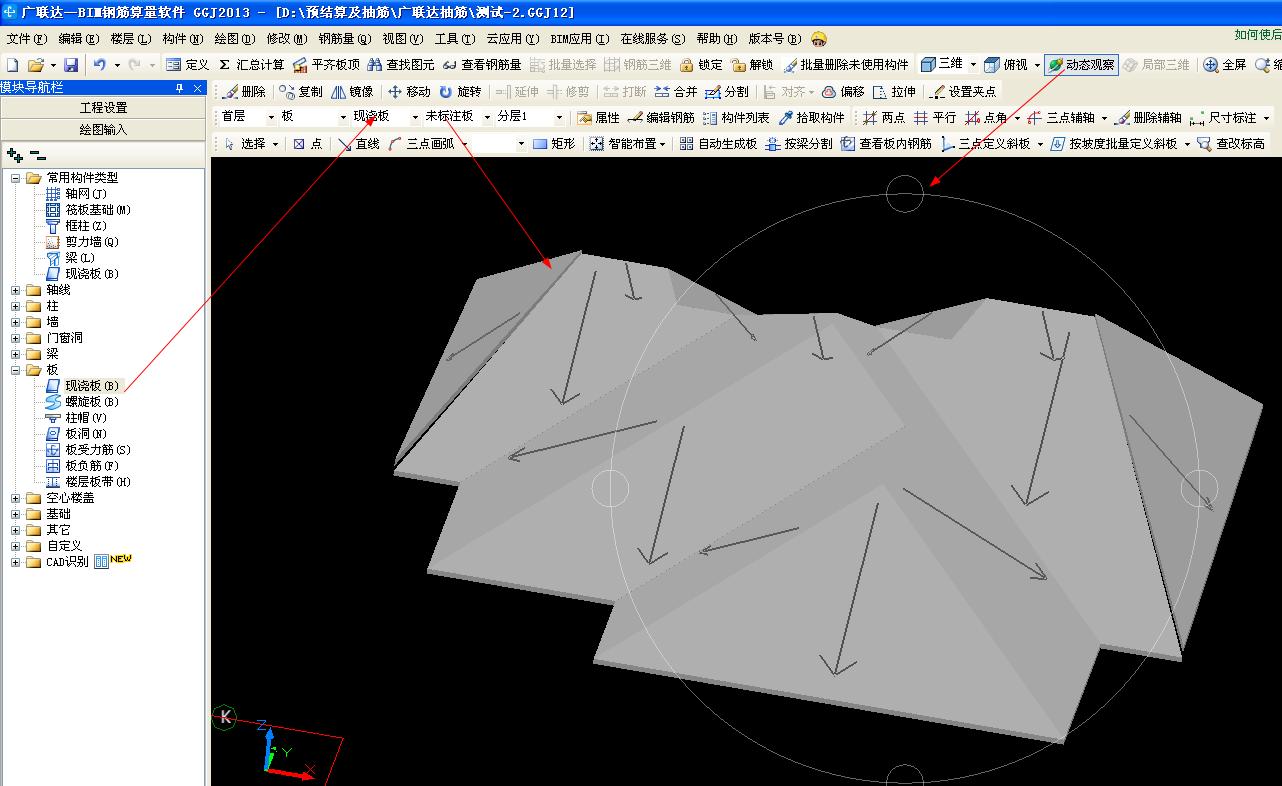Open 定义 (Define) tool
The image size is (1282, 786).
187,64
